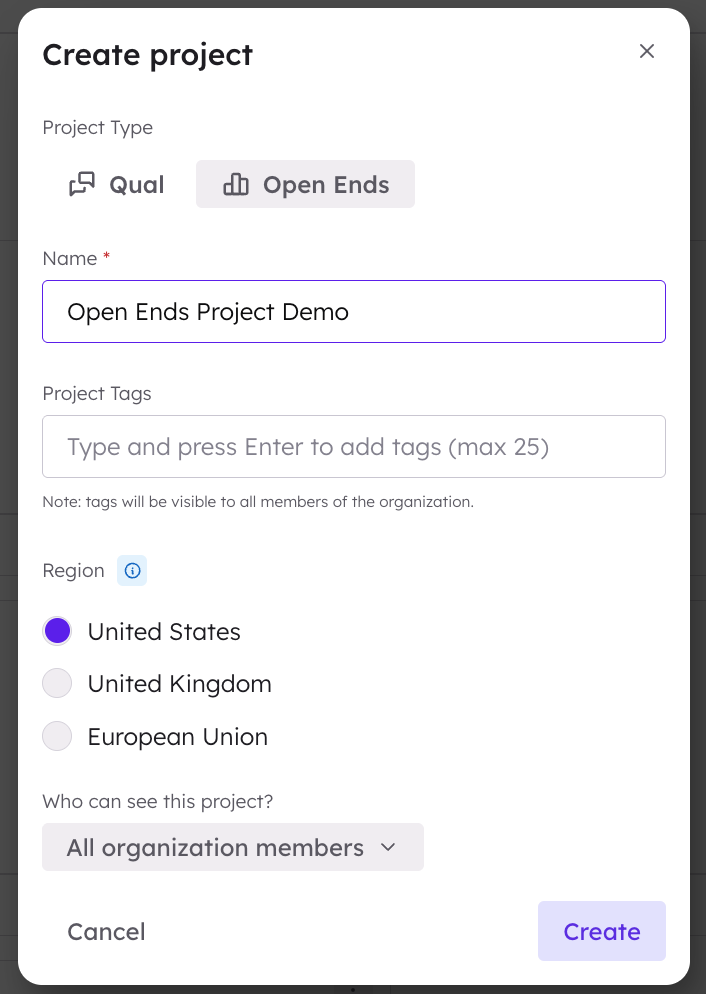Click the European Union label text
706x994 pixels.
(177, 737)
